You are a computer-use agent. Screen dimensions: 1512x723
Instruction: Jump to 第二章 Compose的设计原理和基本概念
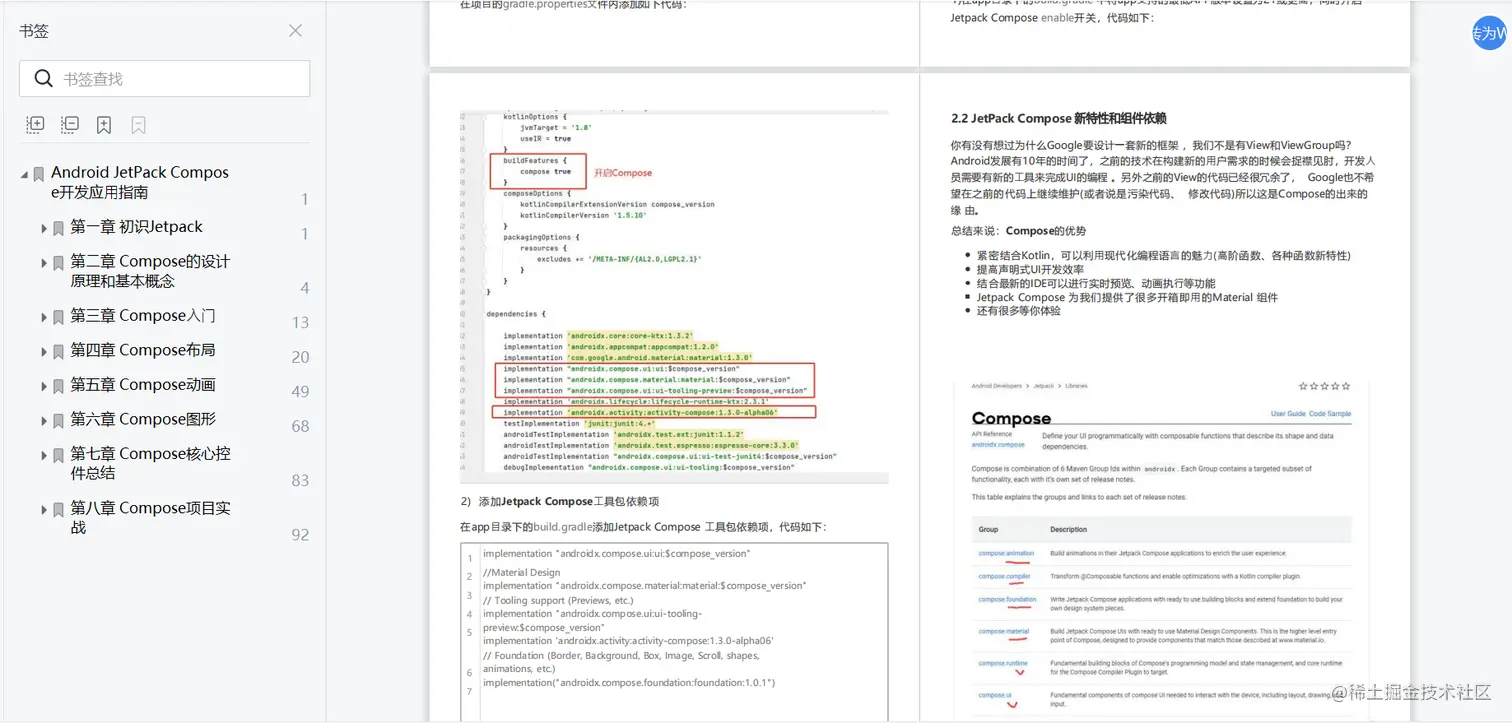150,271
